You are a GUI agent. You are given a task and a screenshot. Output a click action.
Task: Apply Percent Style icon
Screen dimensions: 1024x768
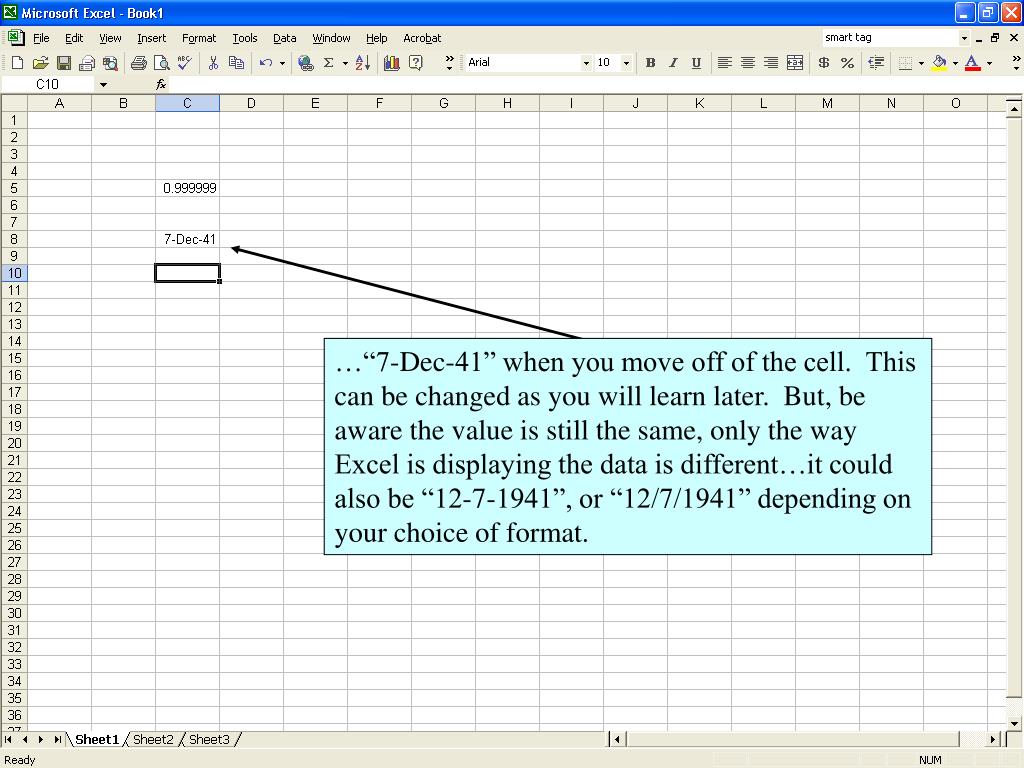point(848,63)
